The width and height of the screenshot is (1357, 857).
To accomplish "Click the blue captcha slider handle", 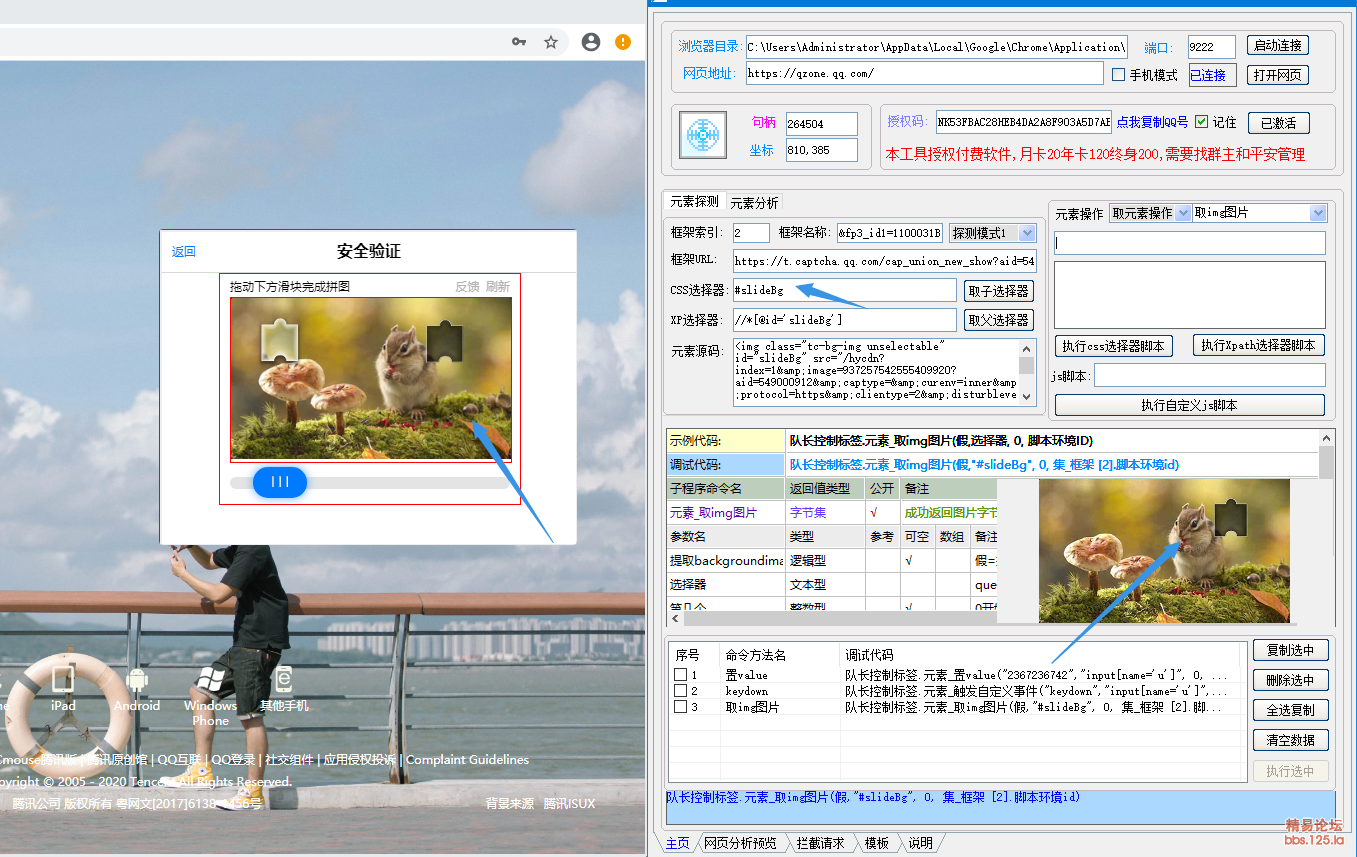I will point(280,482).
